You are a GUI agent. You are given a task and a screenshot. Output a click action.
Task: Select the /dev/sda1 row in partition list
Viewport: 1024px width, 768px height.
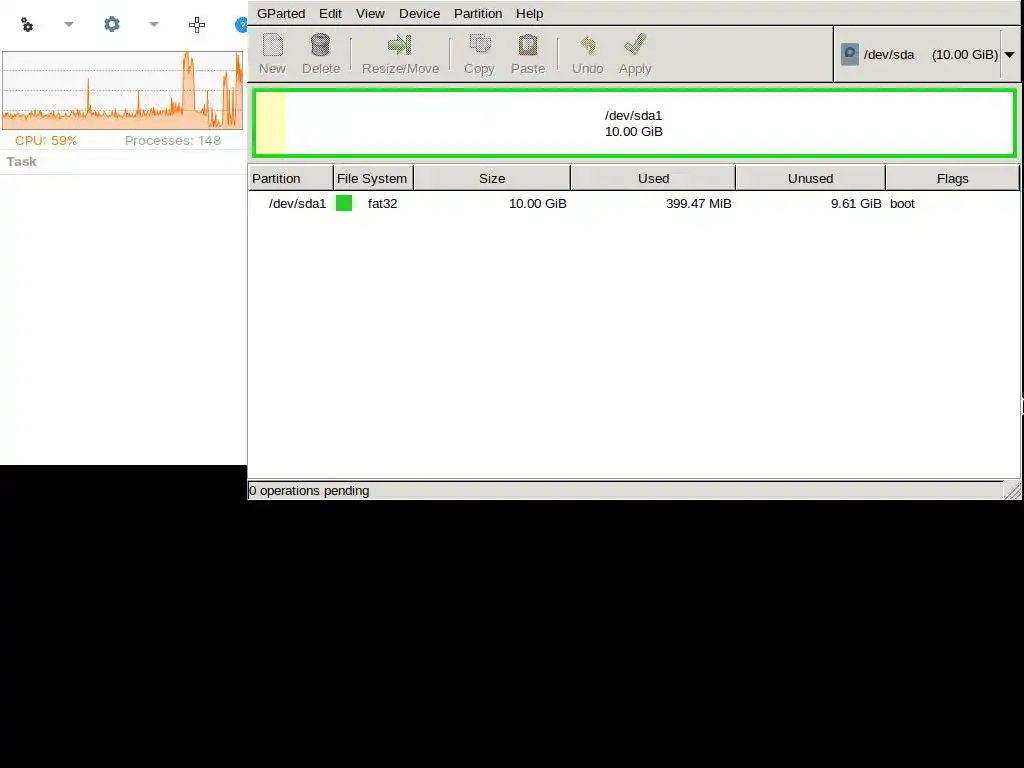[633, 204]
